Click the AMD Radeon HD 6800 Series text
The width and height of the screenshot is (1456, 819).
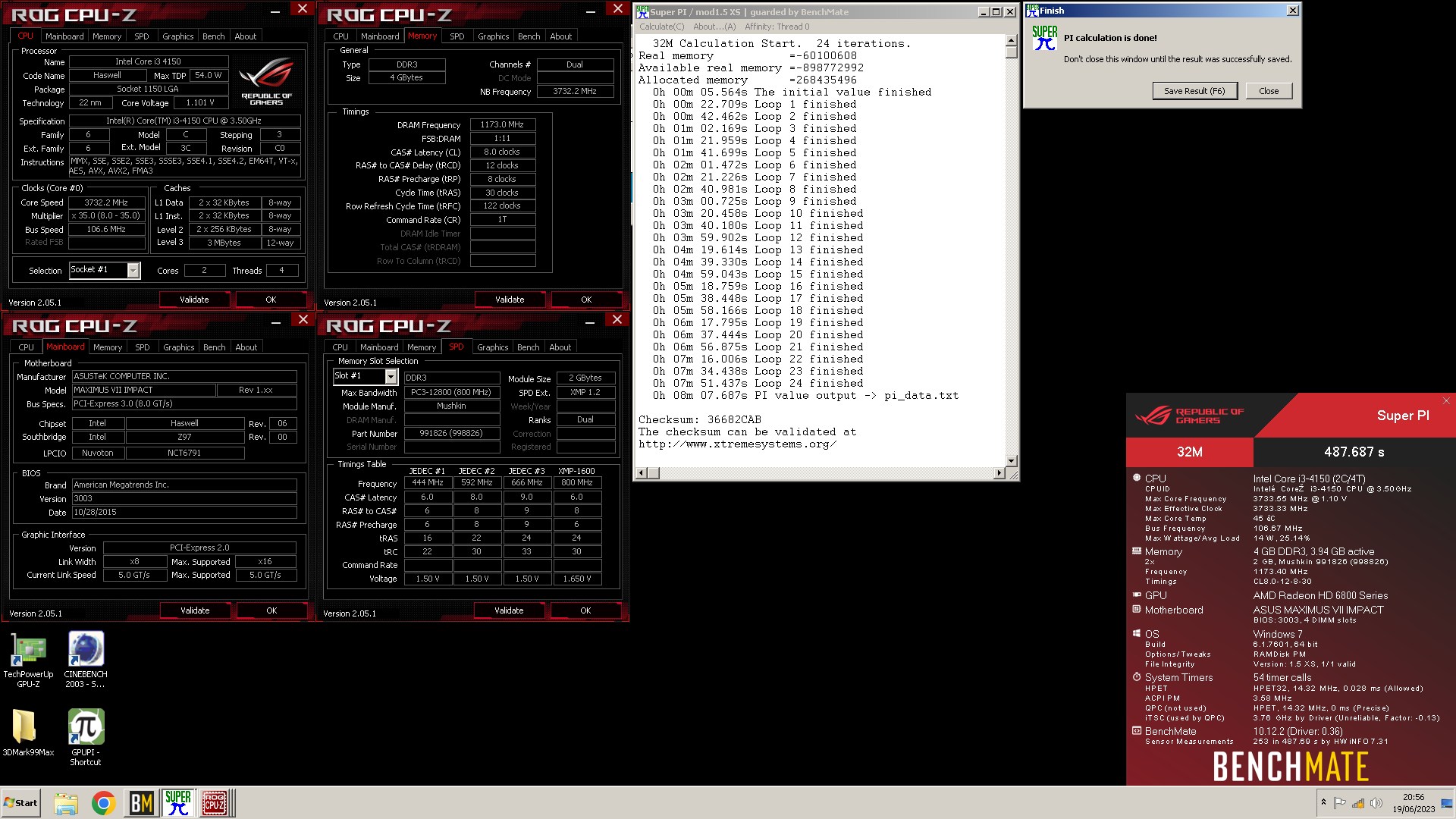point(1320,595)
